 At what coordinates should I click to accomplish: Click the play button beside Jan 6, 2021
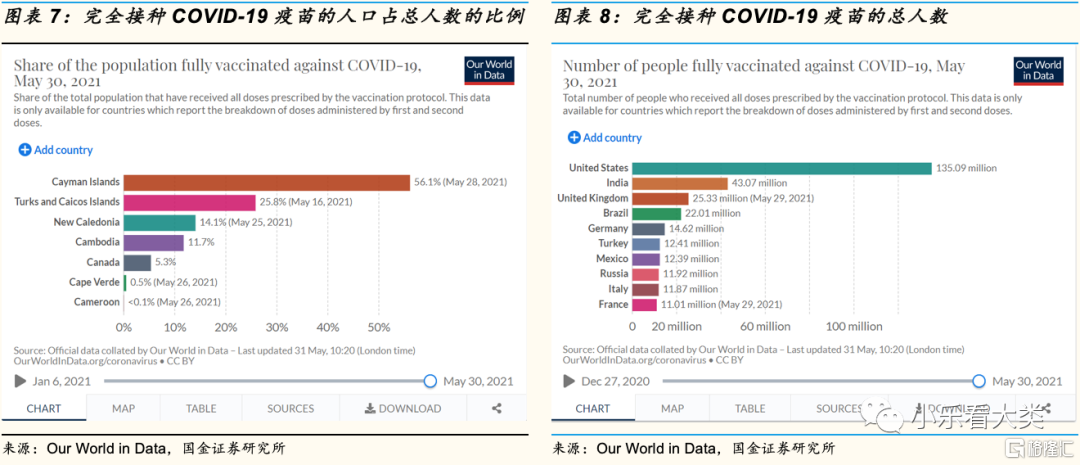point(20,381)
